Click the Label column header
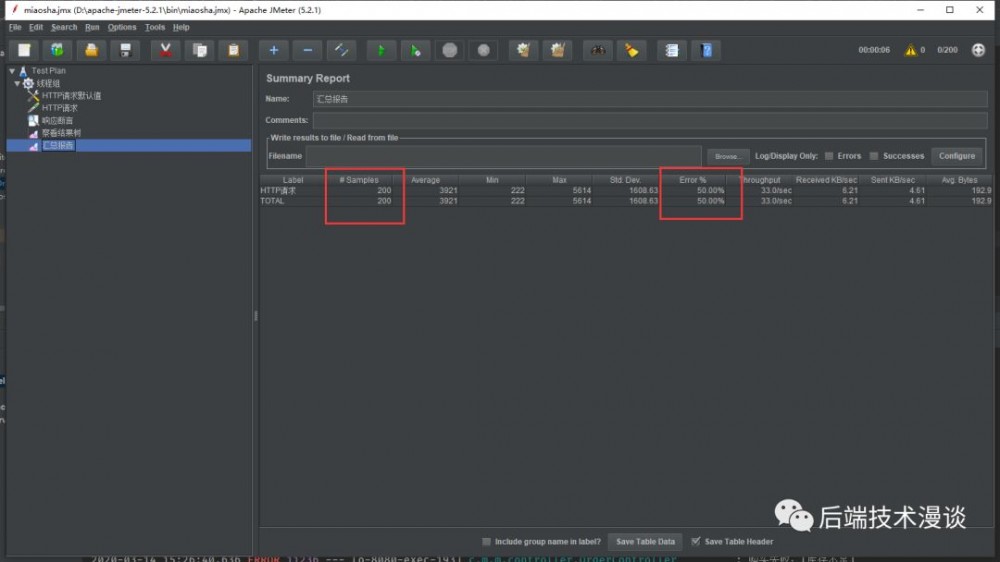The width and height of the screenshot is (1000, 562). pos(293,180)
